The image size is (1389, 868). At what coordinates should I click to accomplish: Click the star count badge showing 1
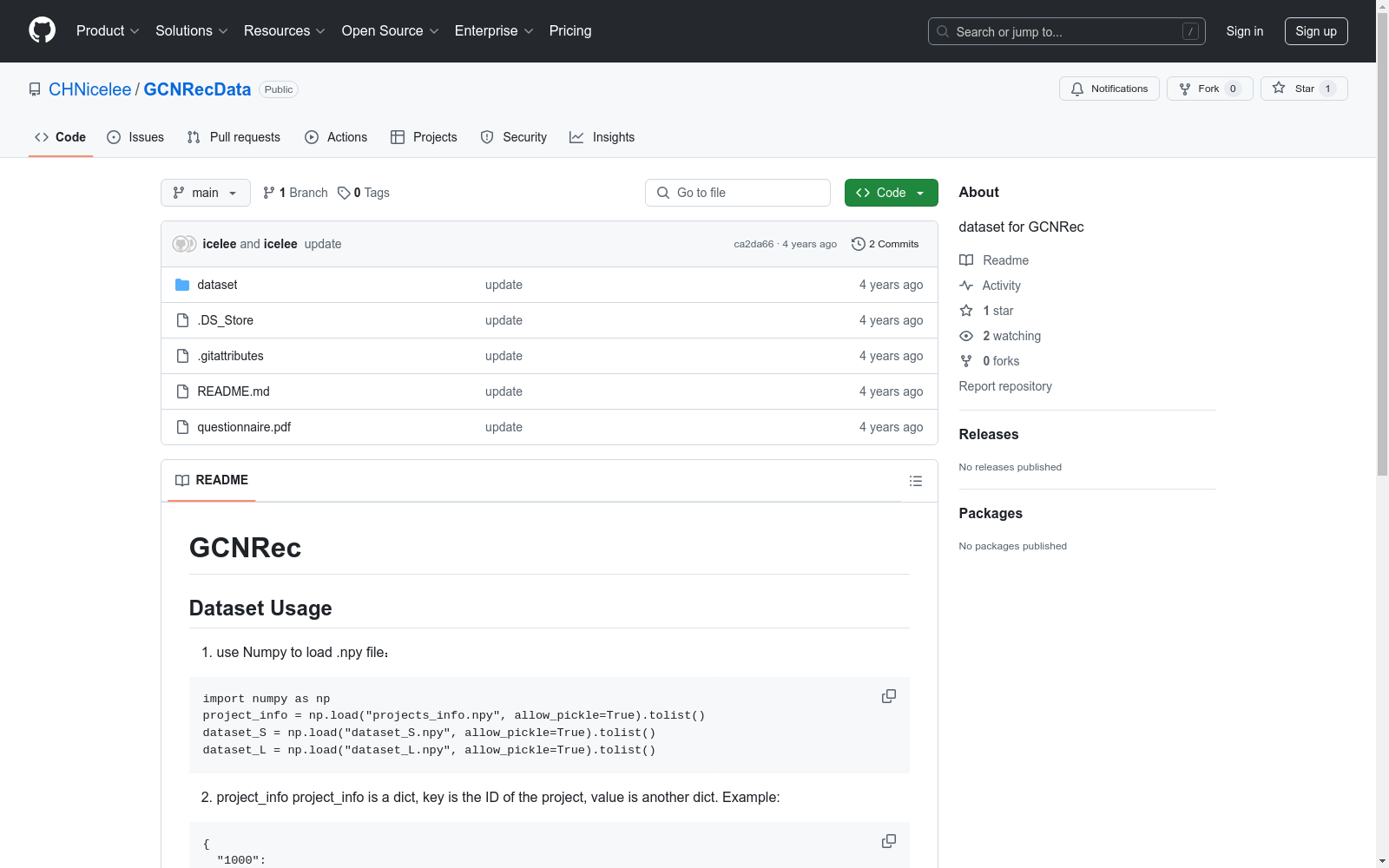(1327, 89)
